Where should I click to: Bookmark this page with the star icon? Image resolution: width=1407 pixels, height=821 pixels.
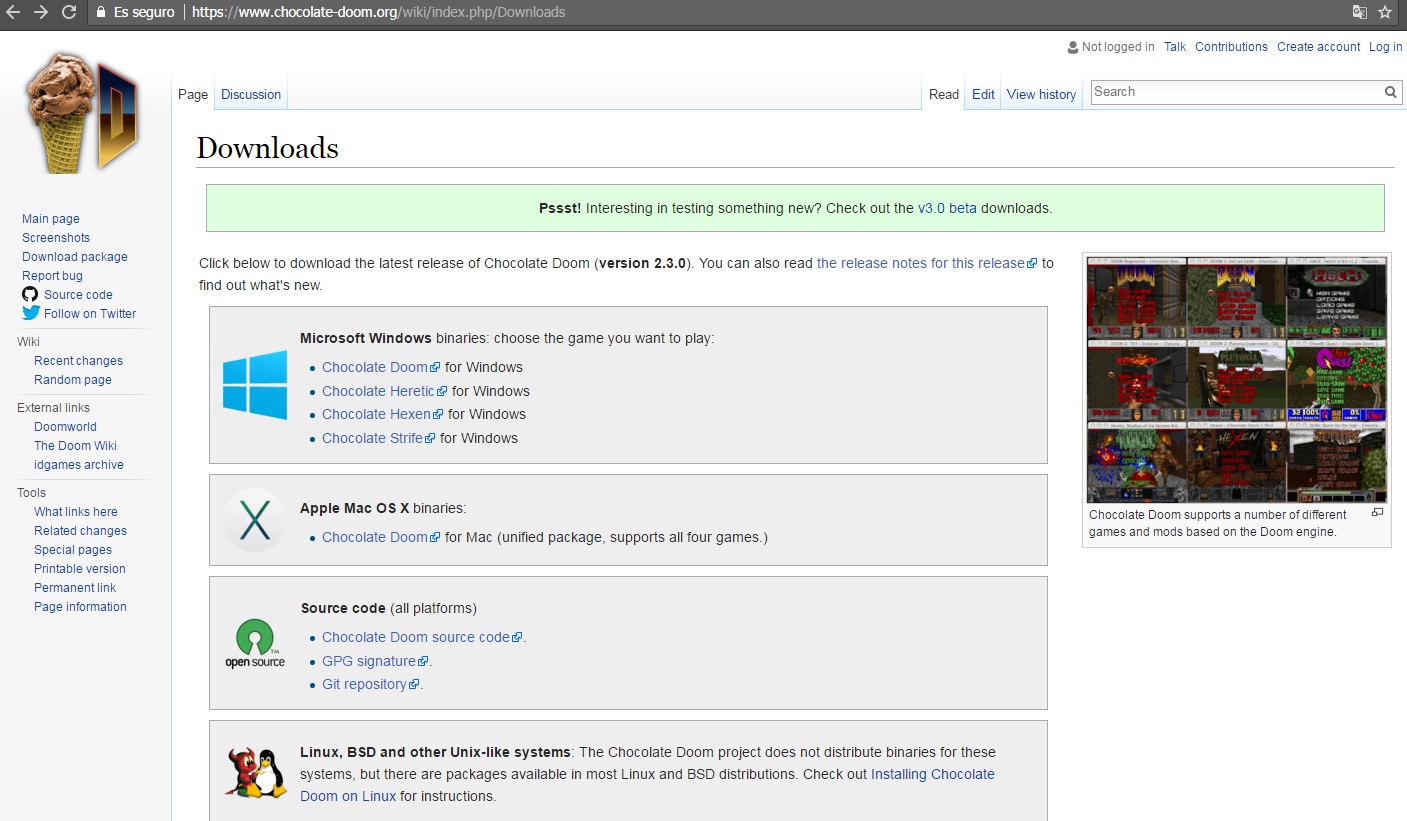tap(1385, 12)
